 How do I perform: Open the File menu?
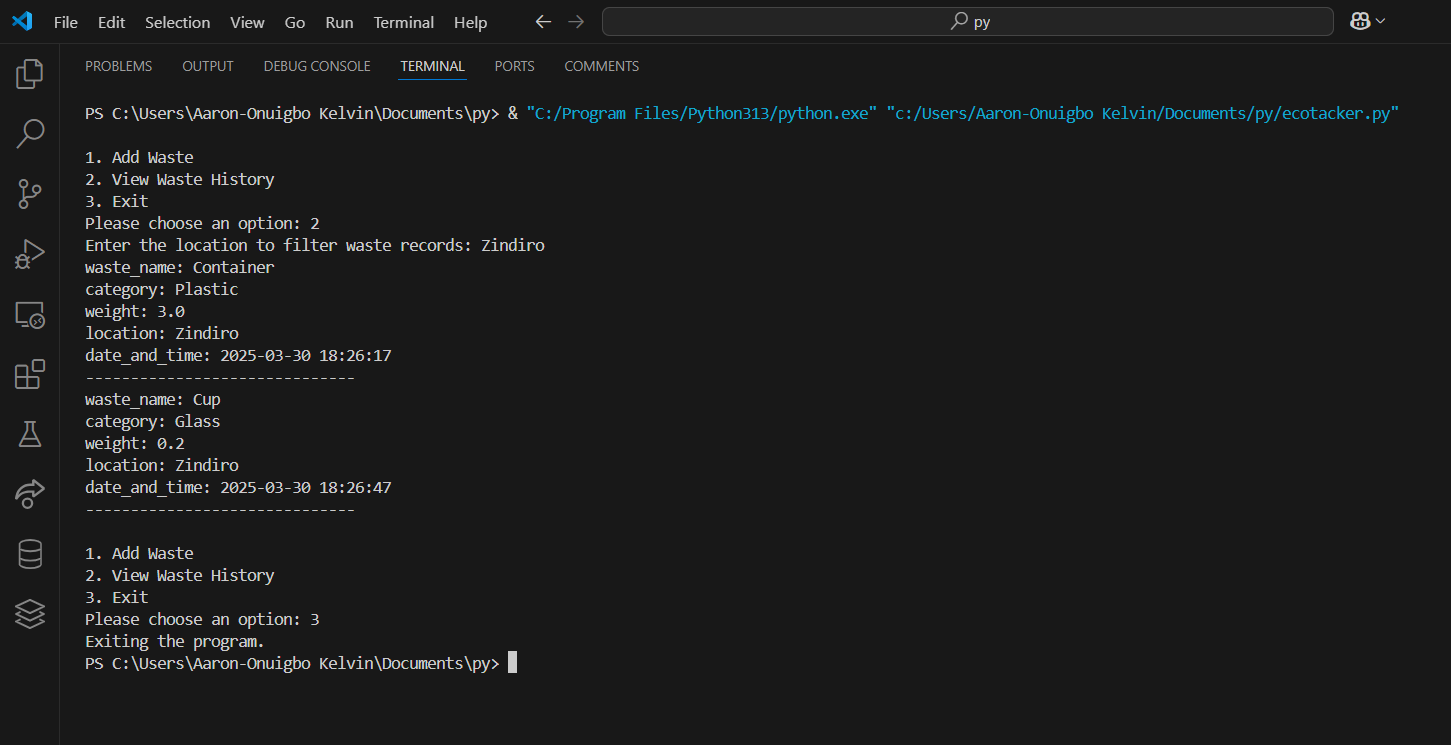click(66, 22)
